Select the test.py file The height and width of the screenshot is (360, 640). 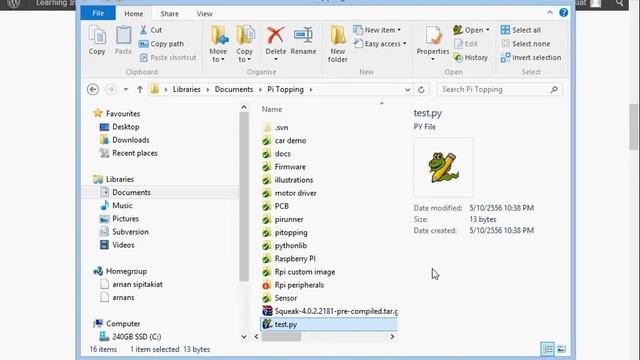click(x=329, y=324)
